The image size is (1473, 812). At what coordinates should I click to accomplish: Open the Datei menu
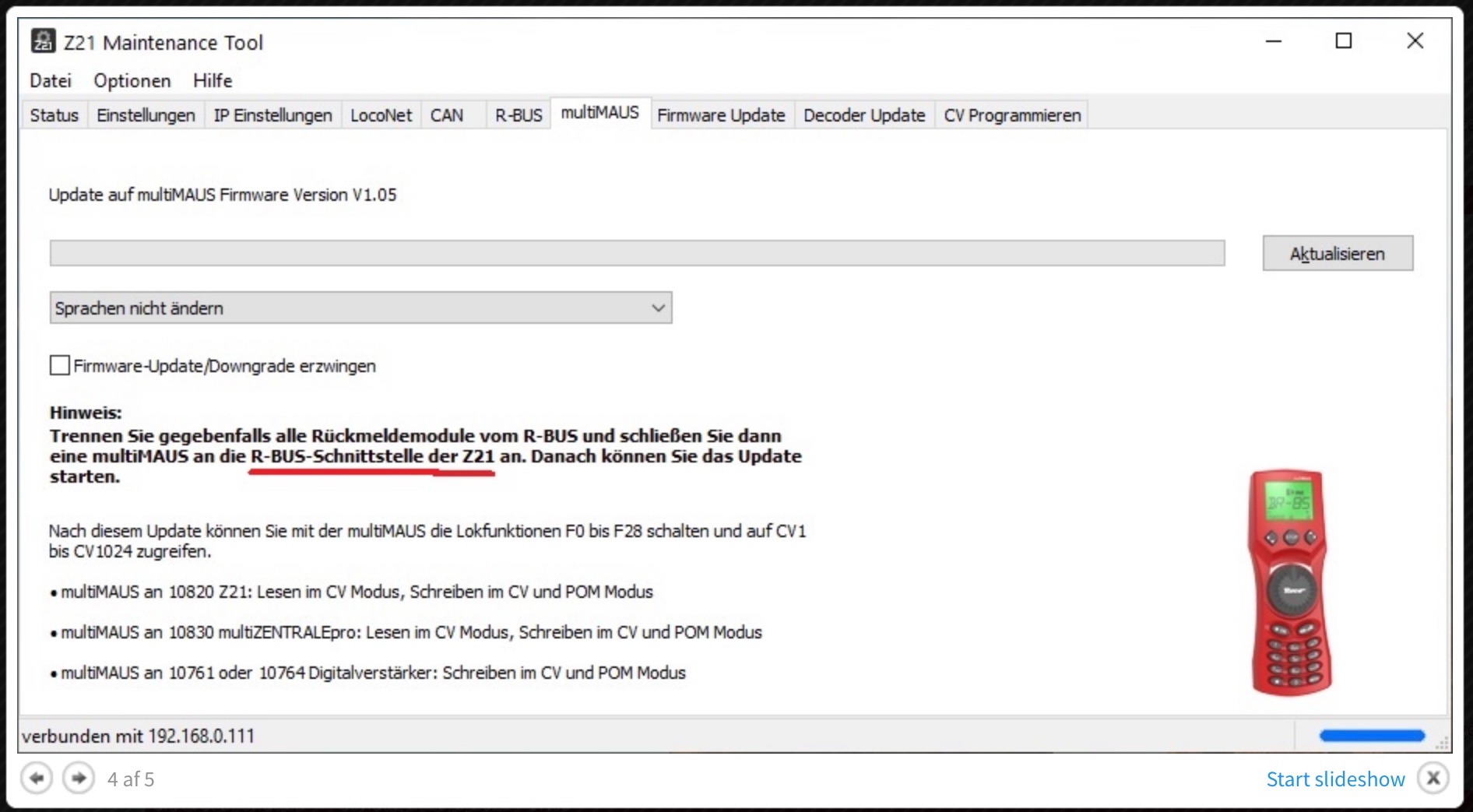click(51, 81)
